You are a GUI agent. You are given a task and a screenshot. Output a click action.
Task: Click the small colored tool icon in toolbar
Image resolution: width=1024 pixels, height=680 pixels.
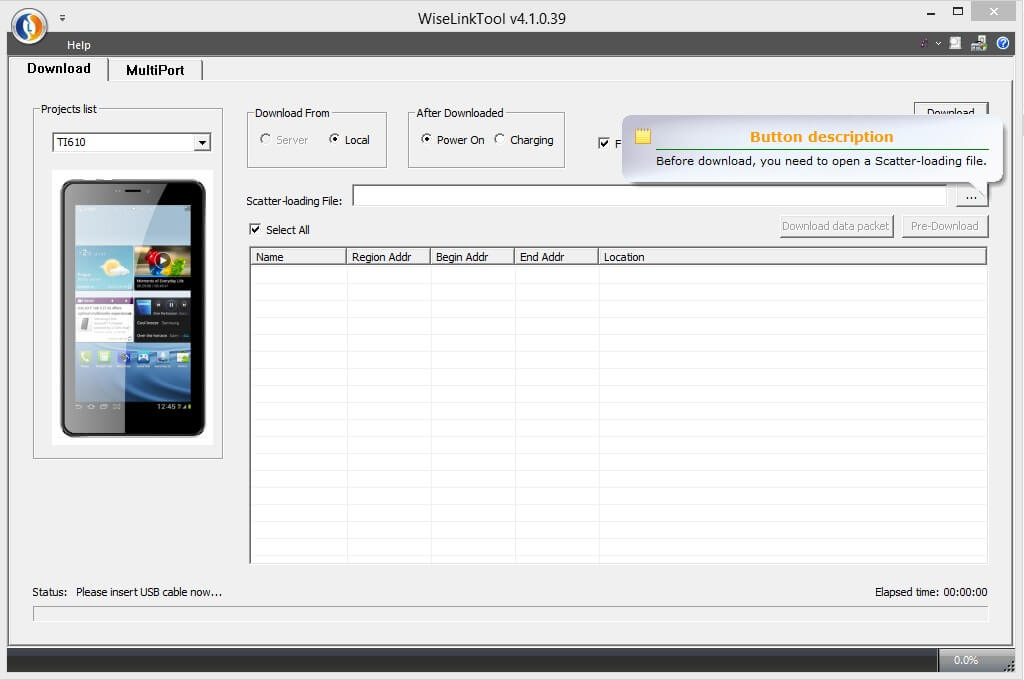[x=923, y=43]
